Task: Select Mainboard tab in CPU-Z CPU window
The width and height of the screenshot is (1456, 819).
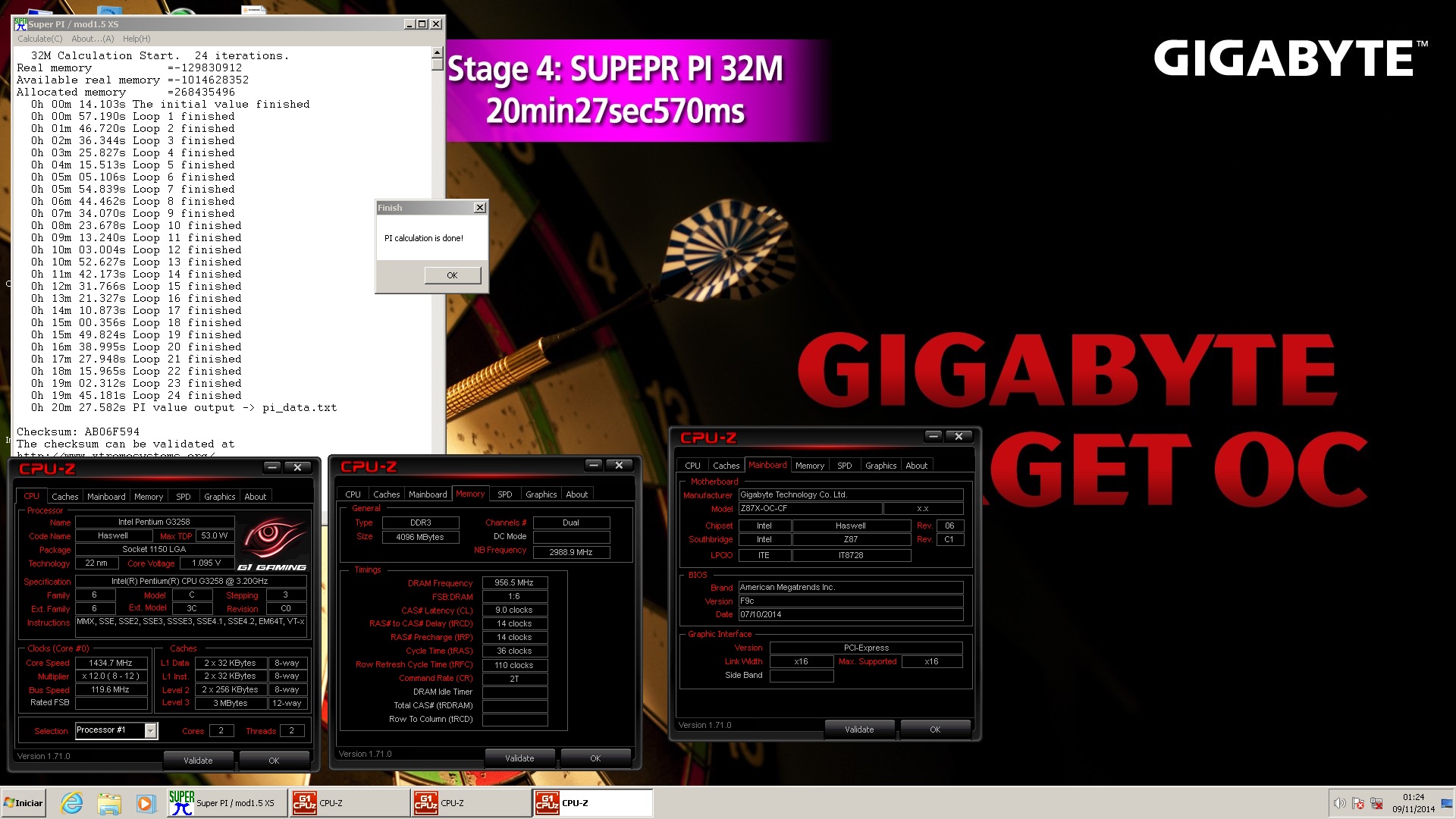Action: point(106,497)
